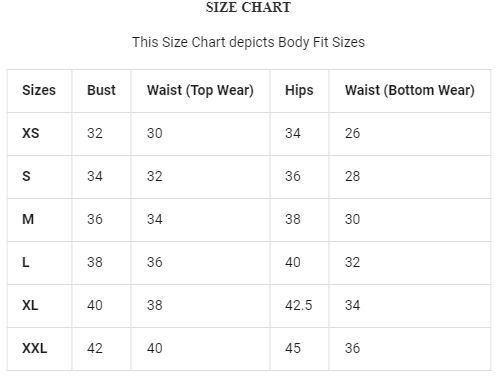Select the XXL size row label

click(35, 348)
